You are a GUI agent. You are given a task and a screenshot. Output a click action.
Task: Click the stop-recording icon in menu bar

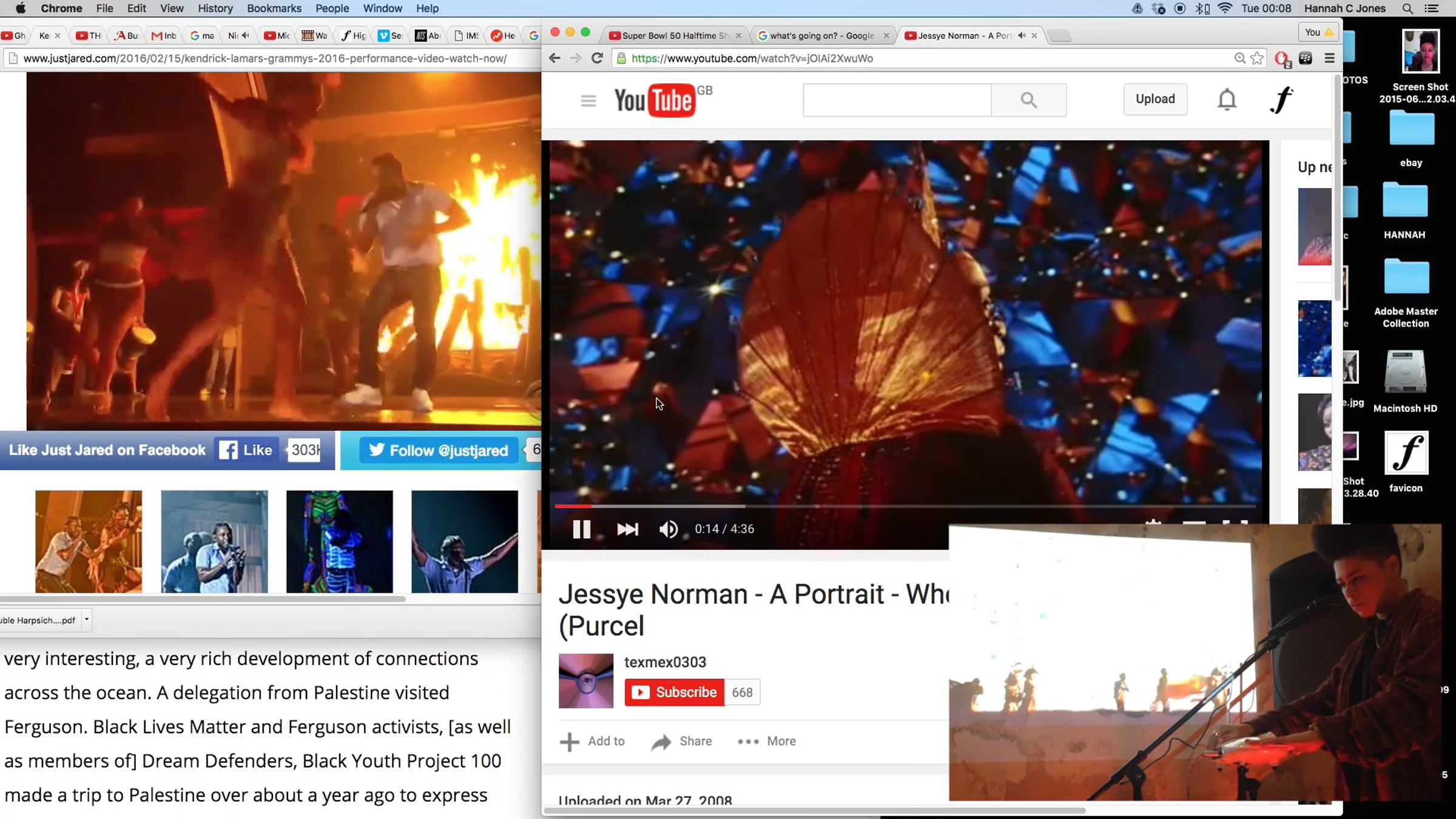1180,8
